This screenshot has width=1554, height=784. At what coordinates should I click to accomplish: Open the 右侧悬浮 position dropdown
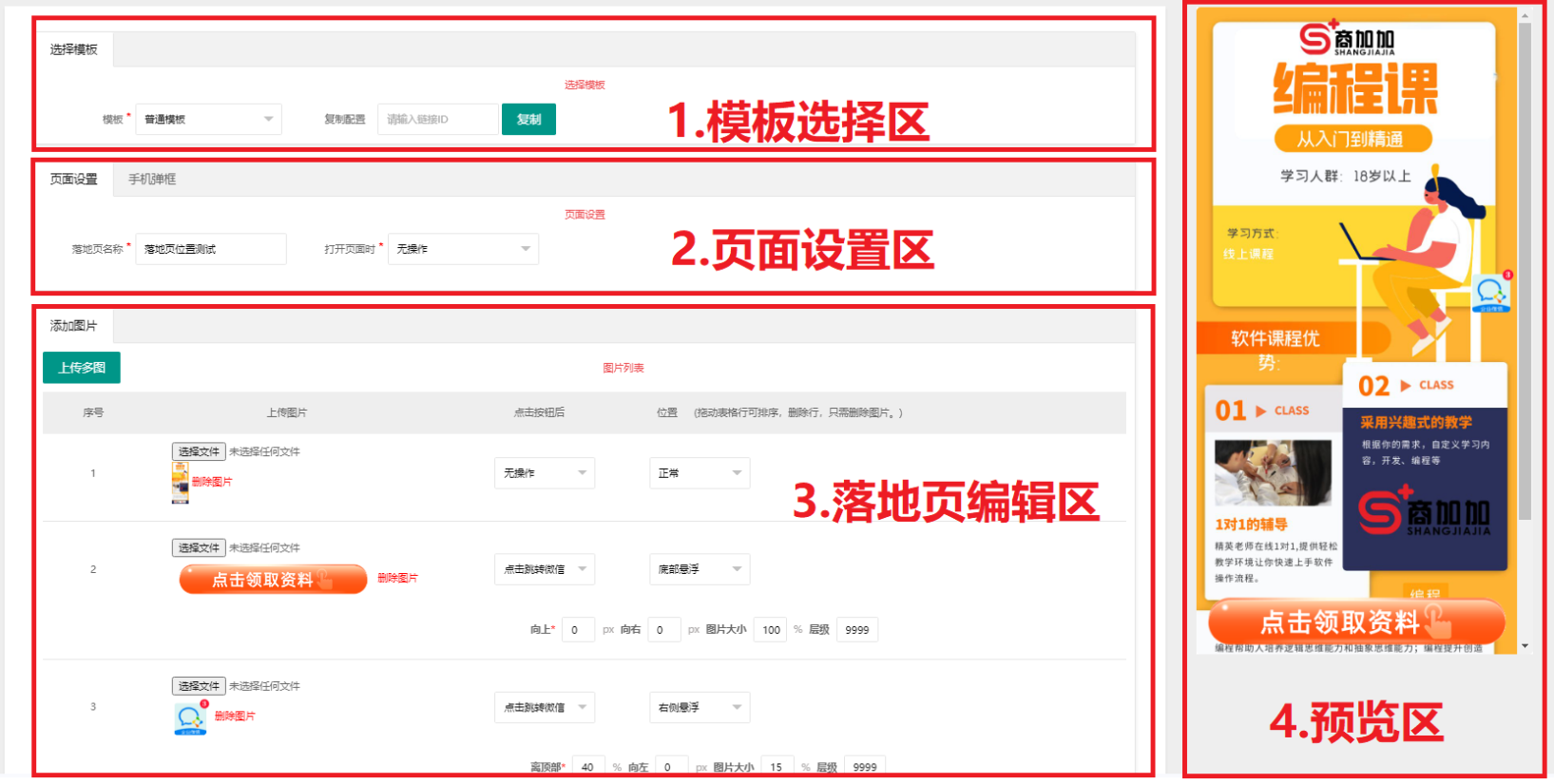700,708
